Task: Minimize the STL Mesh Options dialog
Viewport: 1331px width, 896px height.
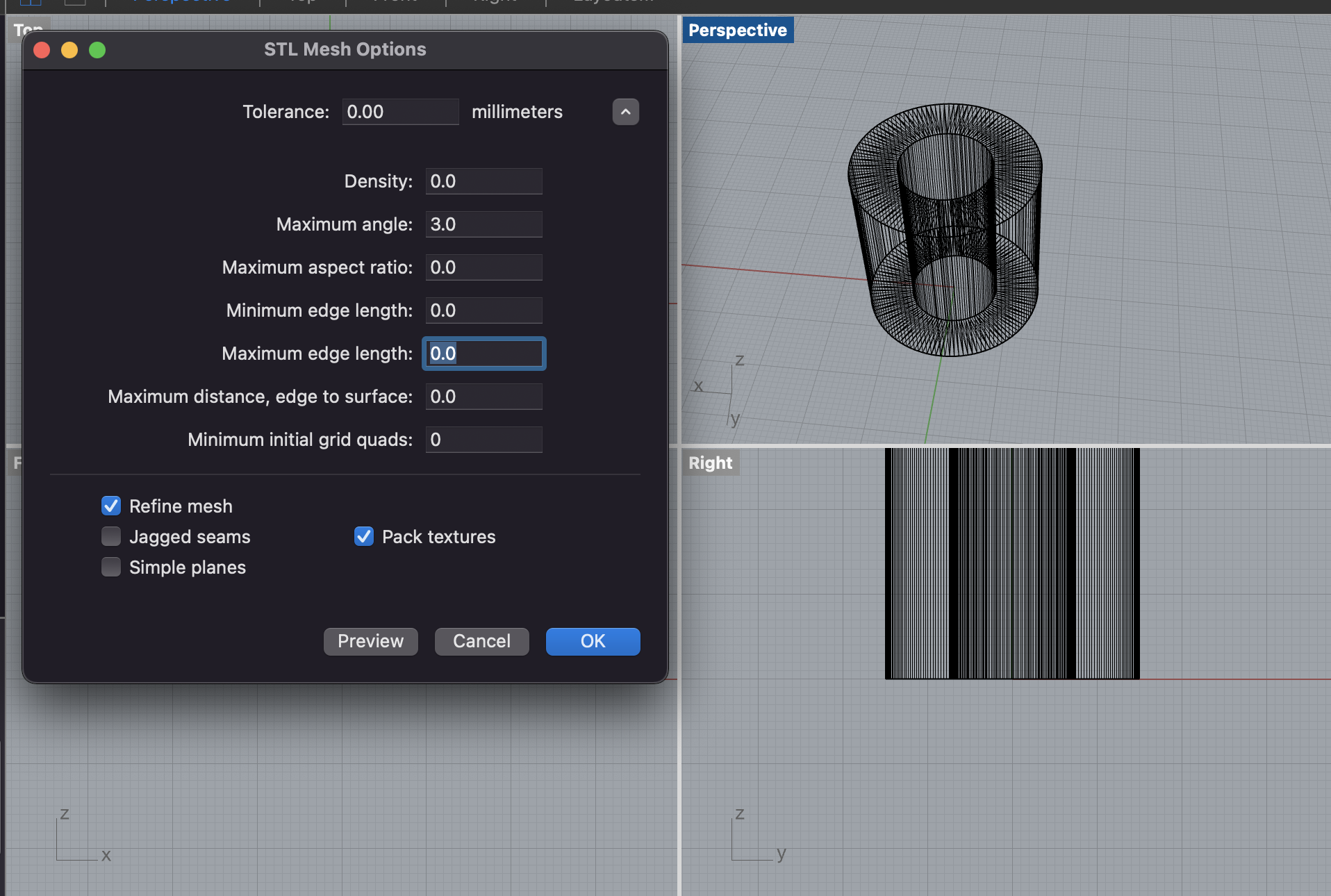Action: pyautogui.click(x=69, y=50)
